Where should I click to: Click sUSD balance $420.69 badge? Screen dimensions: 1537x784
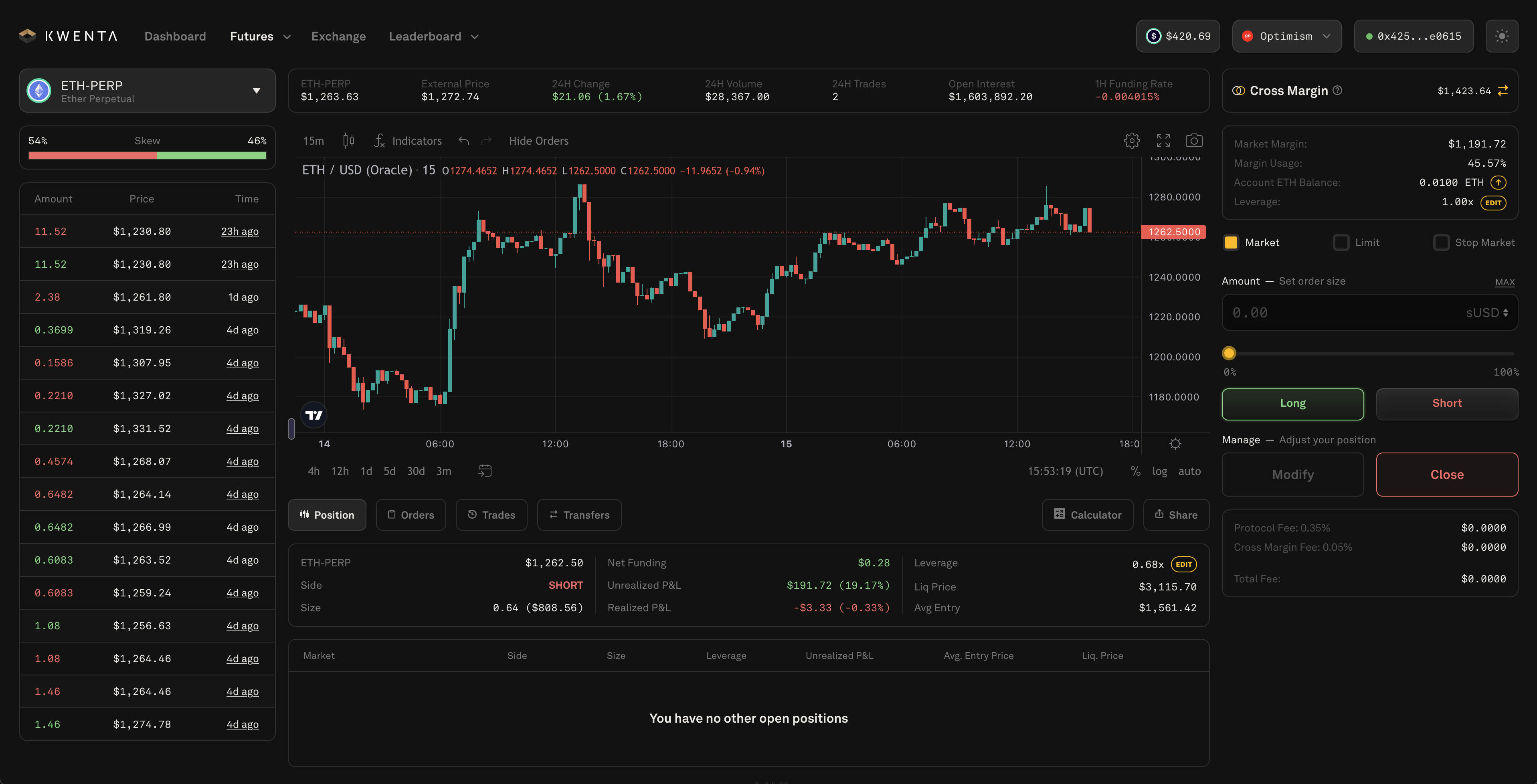click(x=1178, y=36)
